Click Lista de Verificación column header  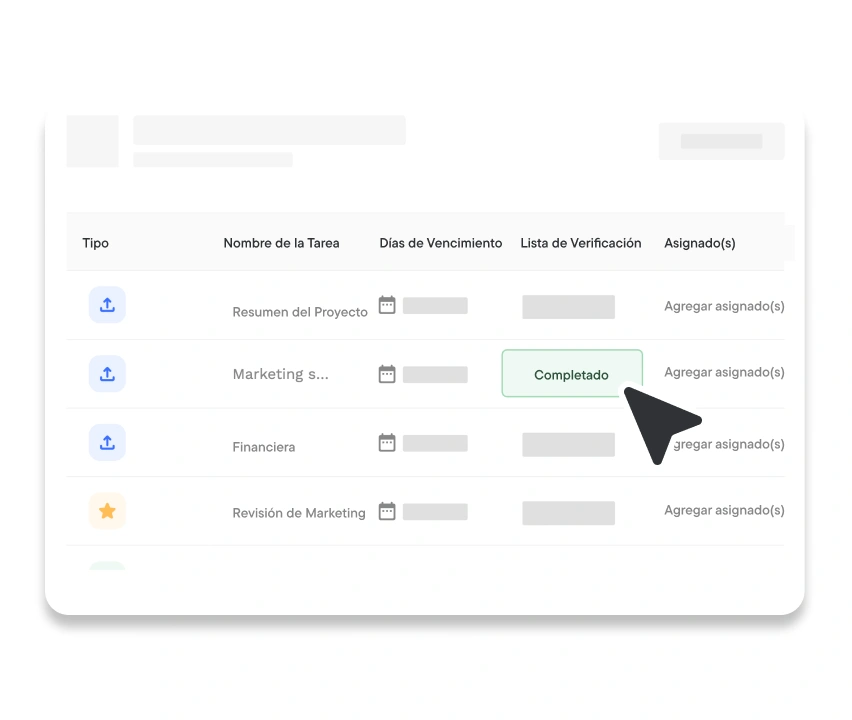click(580, 243)
